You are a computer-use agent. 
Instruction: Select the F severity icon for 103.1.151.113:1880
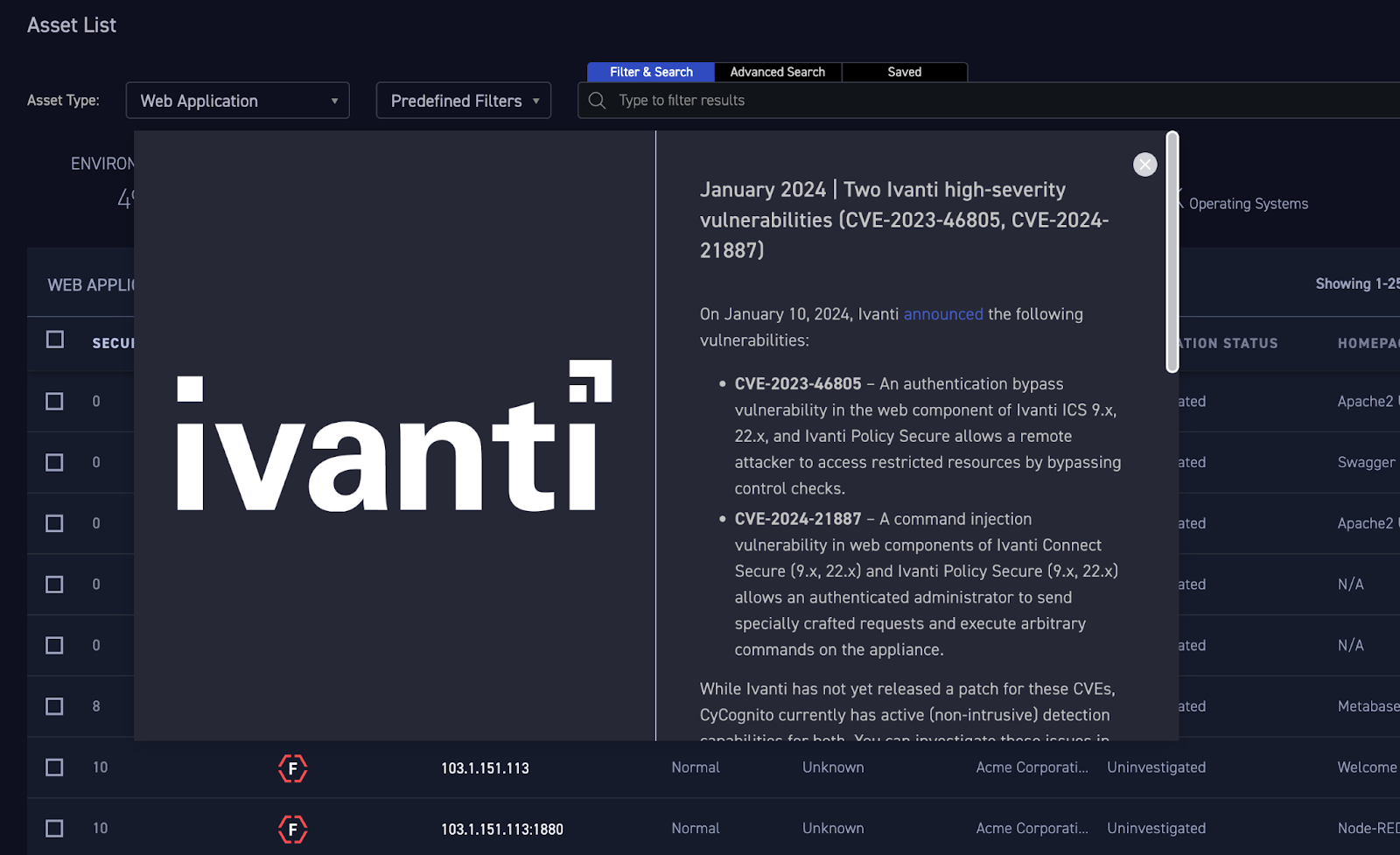click(x=292, y=829)
